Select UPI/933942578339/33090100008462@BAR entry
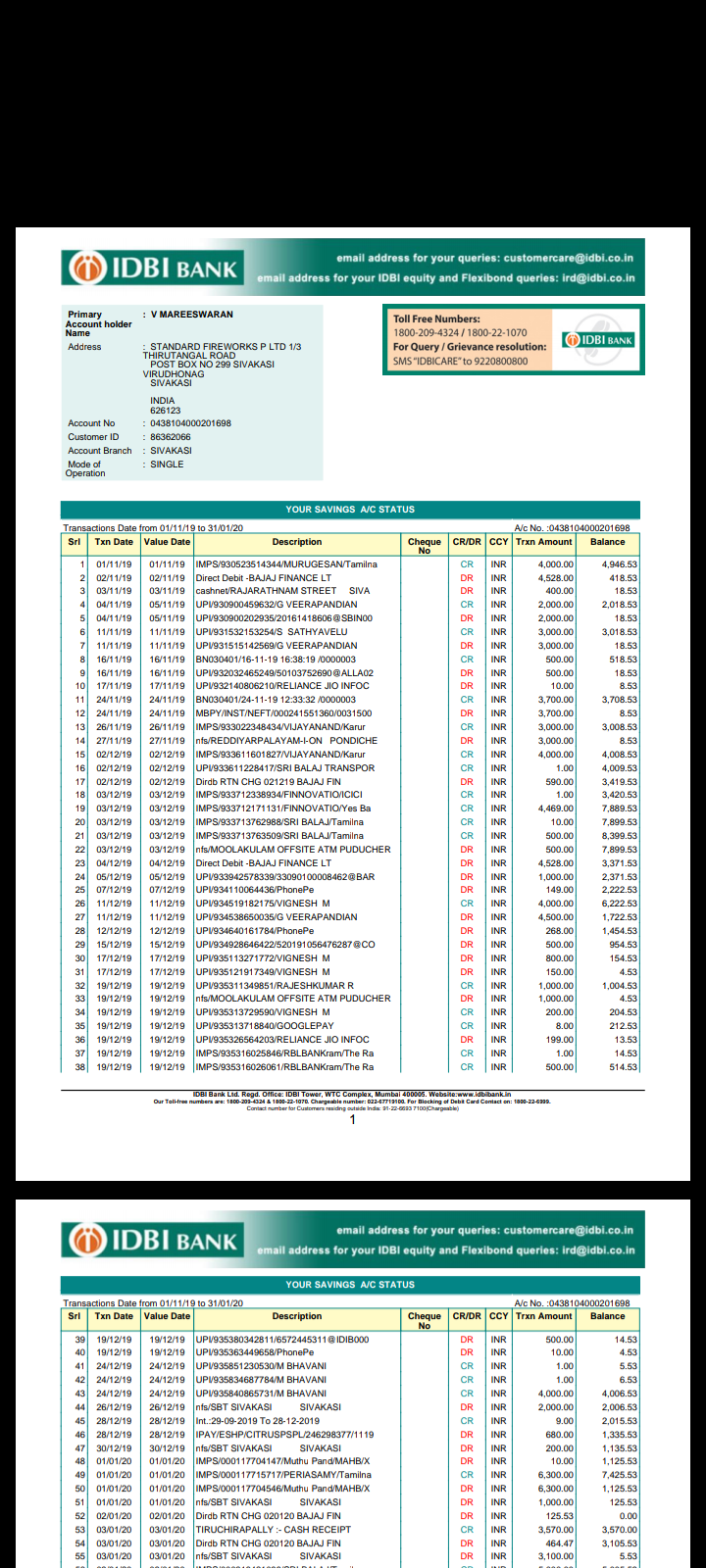The height and width of the screenshot is (1568, 706). [285, 877]
